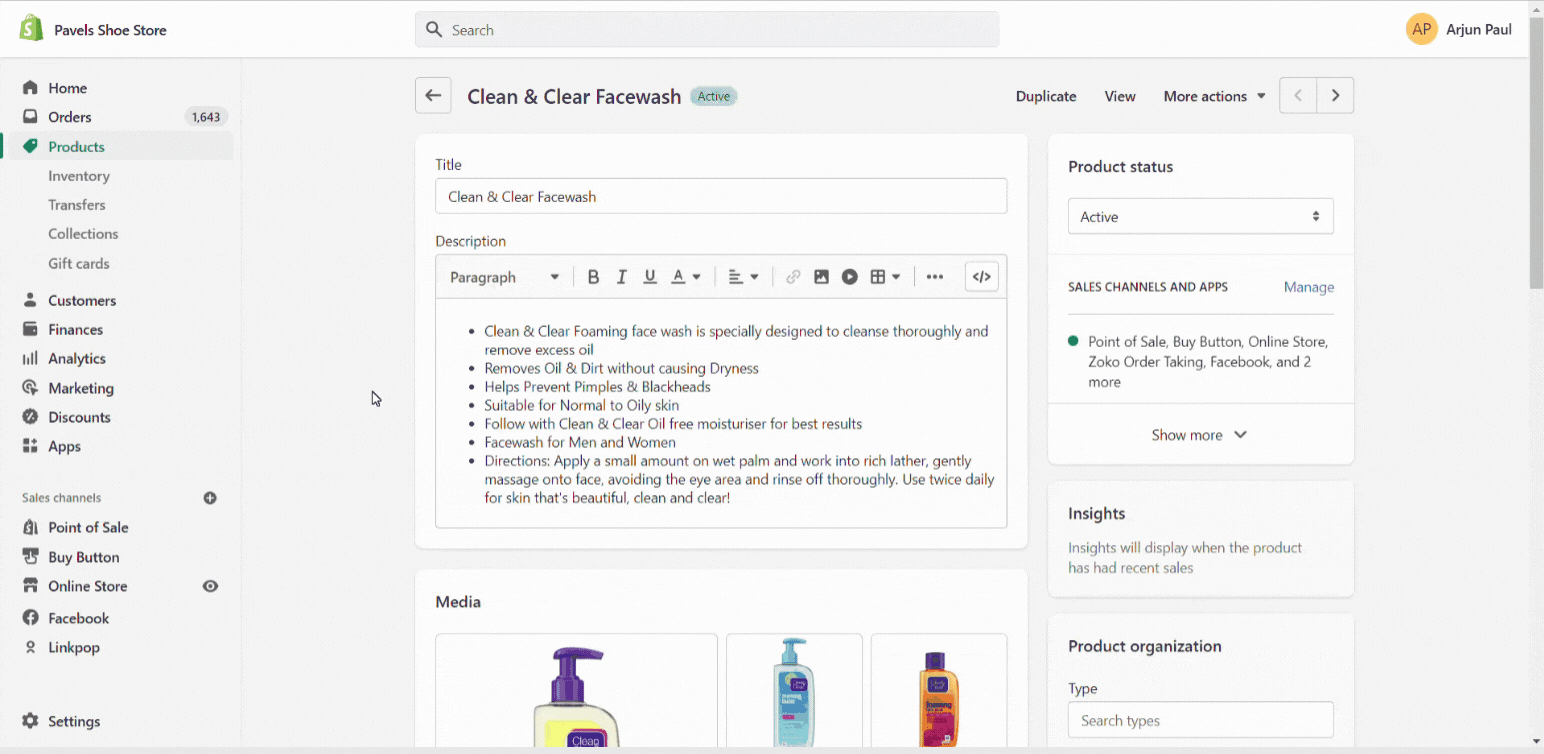Screen dimensions: 1544x754
Task: Toggle HTML code view
Action: 982,277
